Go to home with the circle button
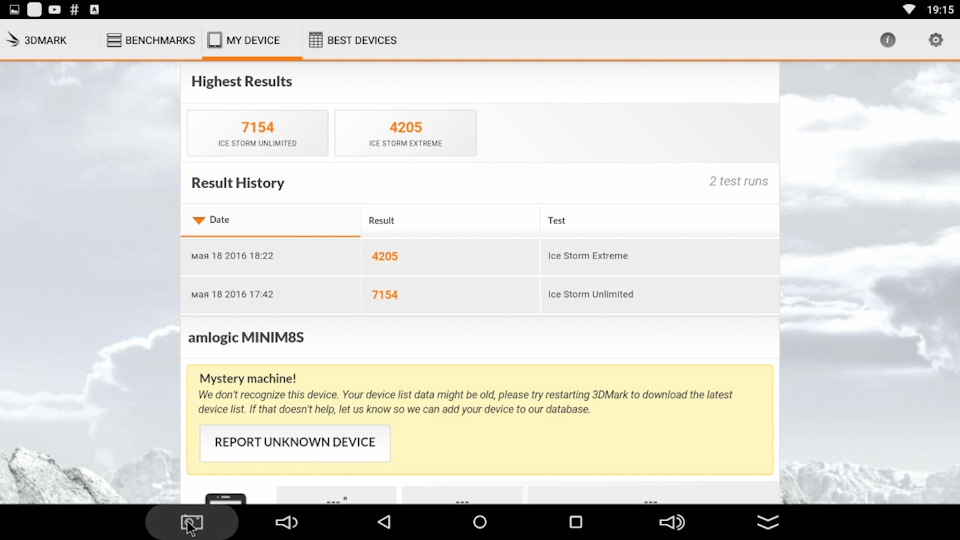960x540 pixels. pos(480,522)
